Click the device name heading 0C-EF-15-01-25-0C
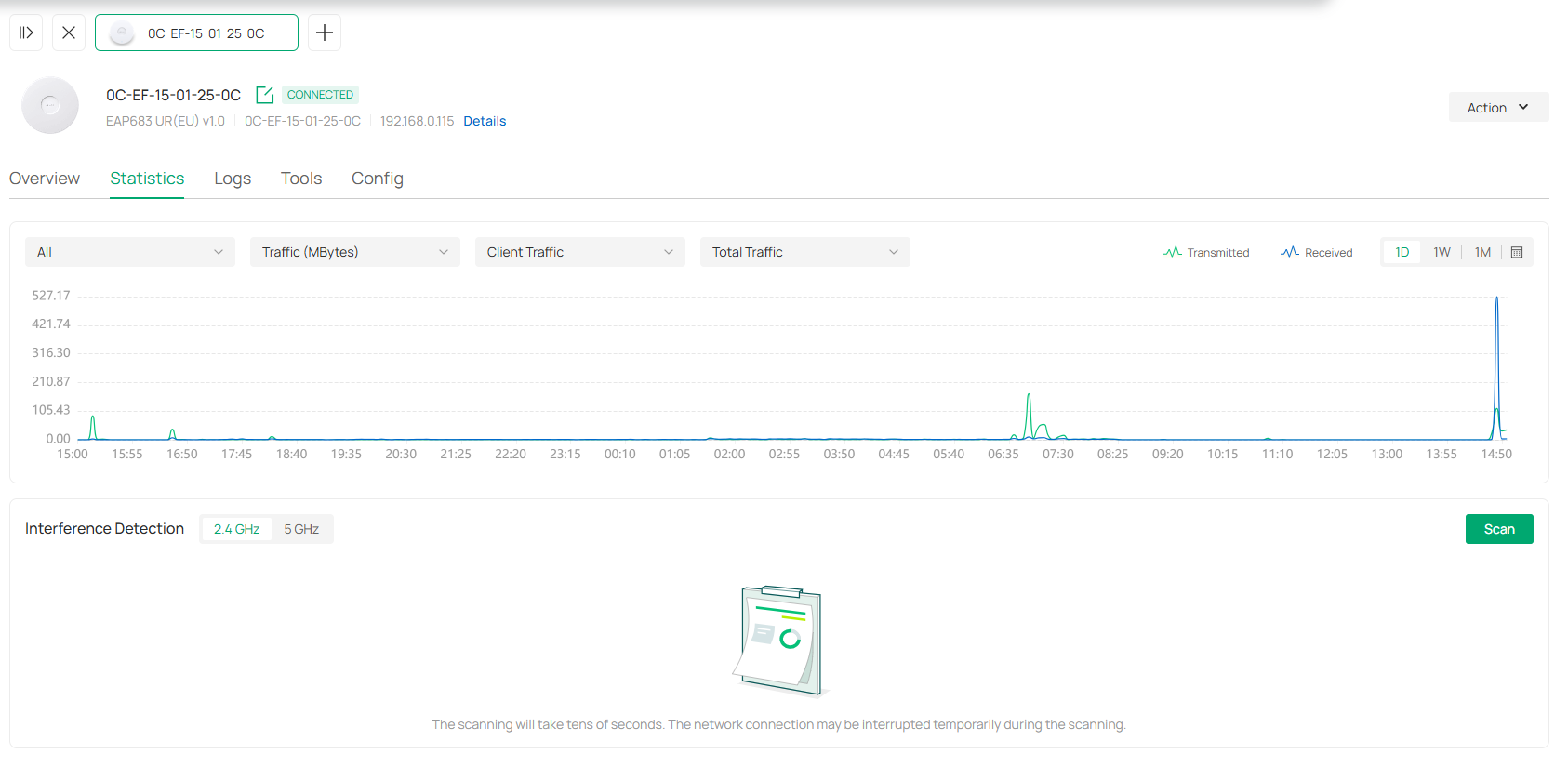This screenshot has width=1568, height=767. click(x=173, y=95)
